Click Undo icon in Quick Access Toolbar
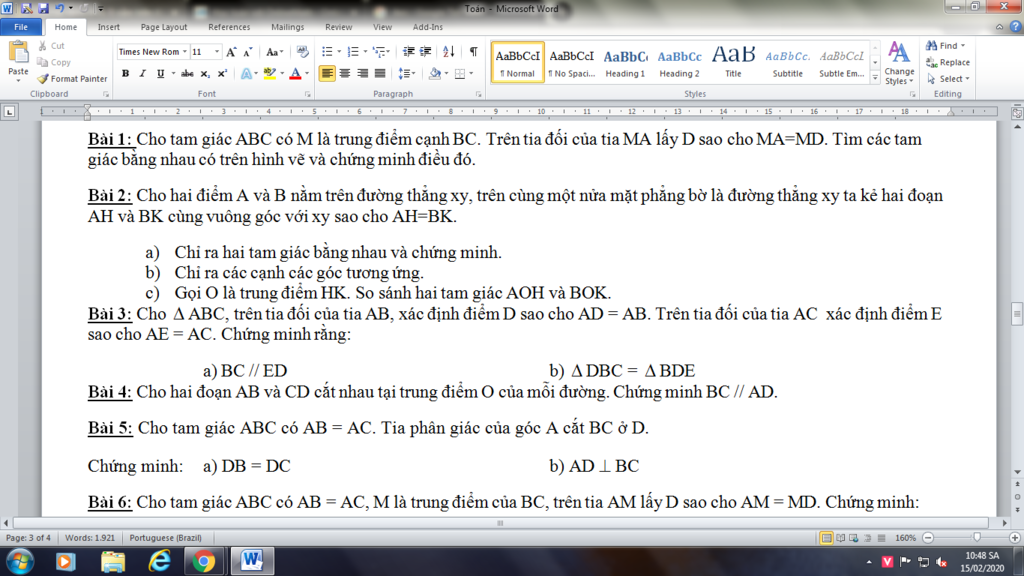Screen dimensions: 1024x576 [59, 8]
